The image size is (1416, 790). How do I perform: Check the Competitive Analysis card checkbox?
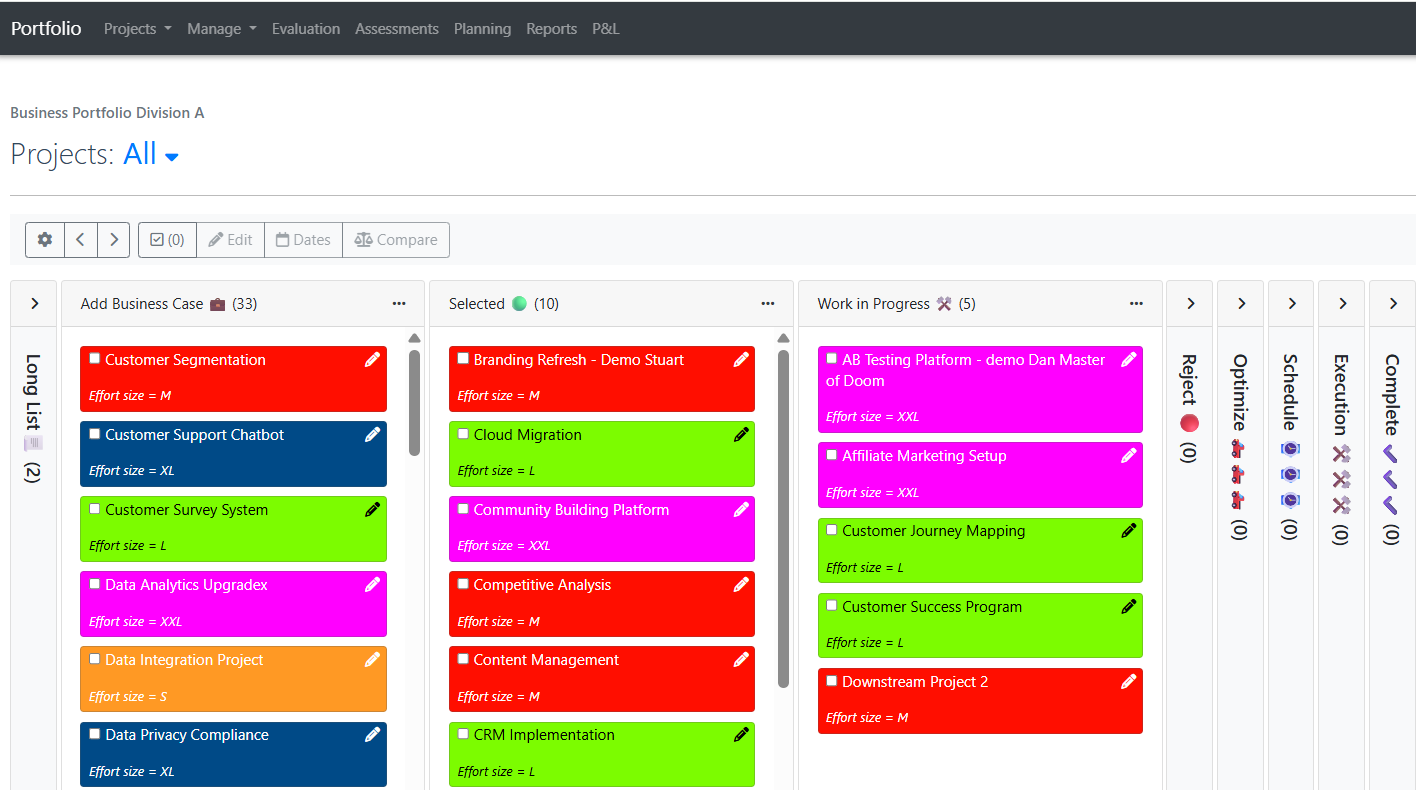[463, 583]
